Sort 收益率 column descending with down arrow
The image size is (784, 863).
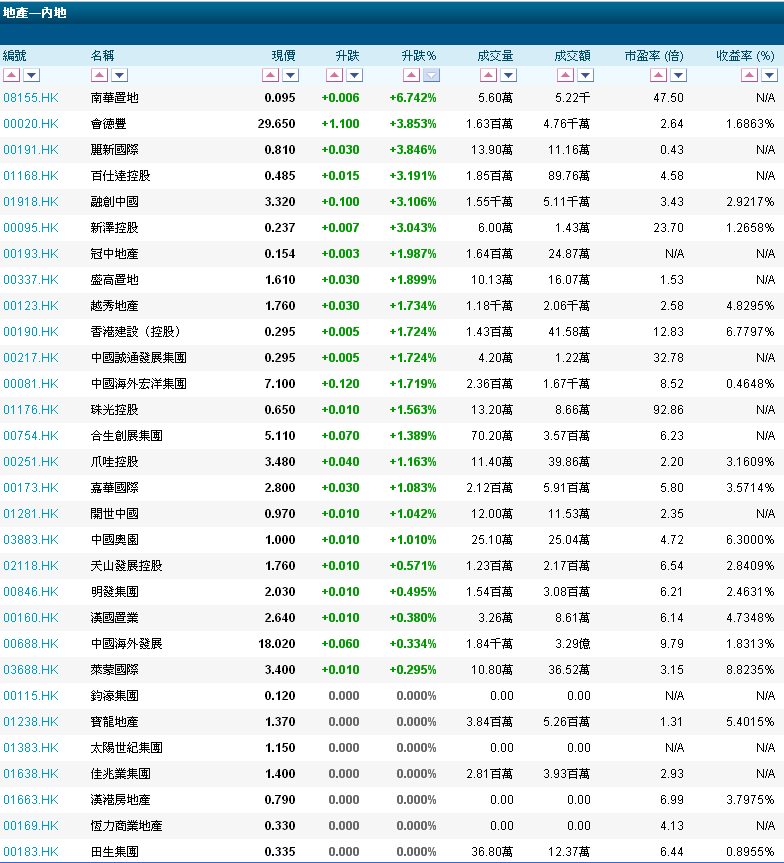(x=769, y=75)
